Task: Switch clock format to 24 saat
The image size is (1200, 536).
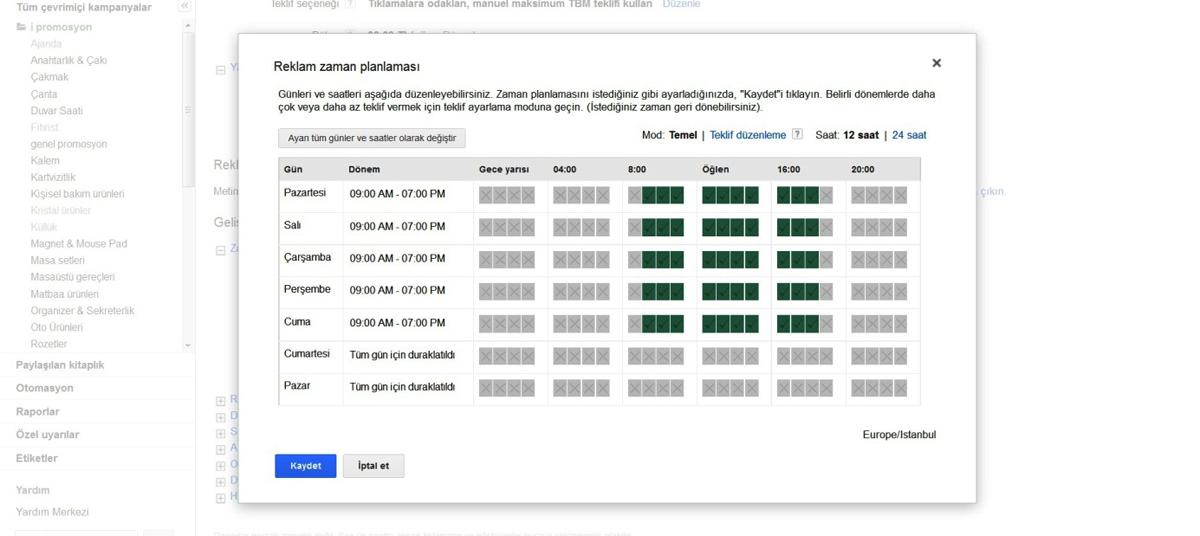Action: [x=909, y=135]
